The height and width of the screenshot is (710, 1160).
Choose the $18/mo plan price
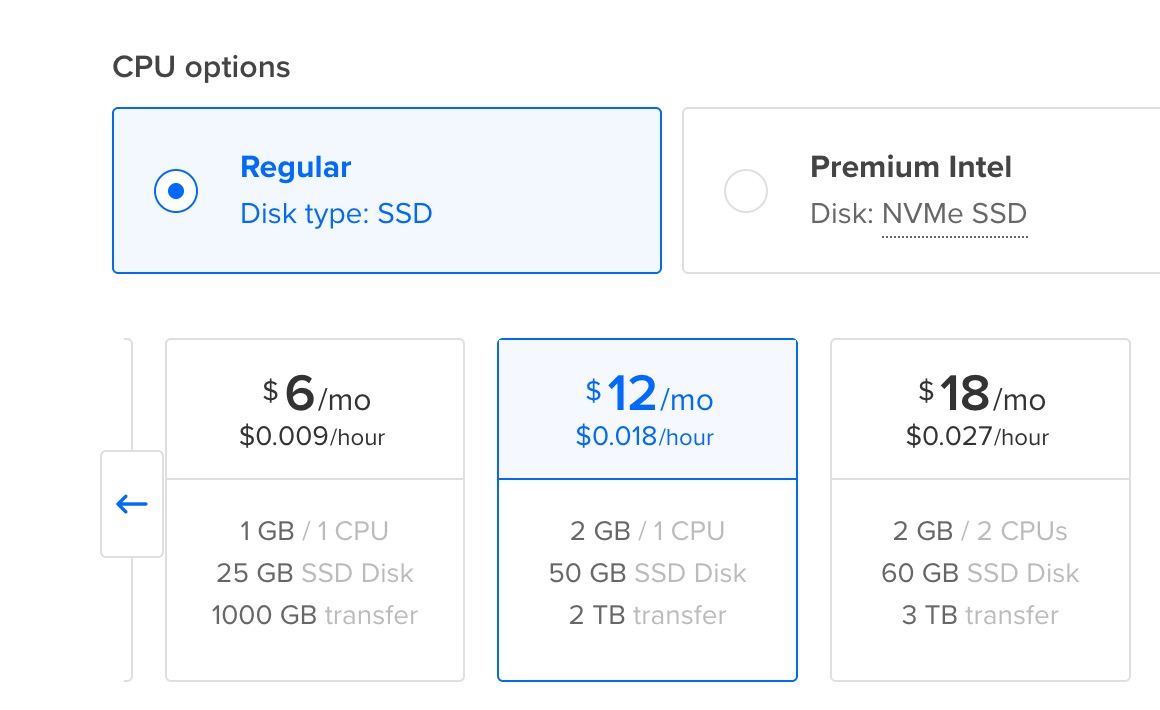point(982,396)
